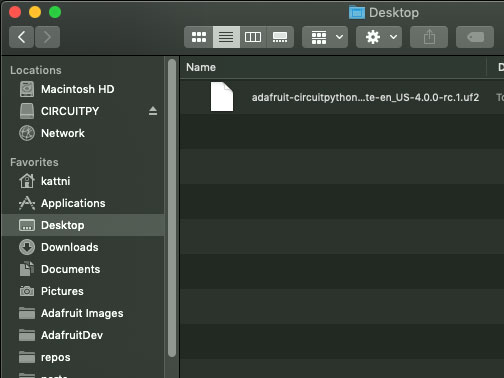Open the repos folder
The width and height of the screenshot is (504, 378).
point(83,357)
